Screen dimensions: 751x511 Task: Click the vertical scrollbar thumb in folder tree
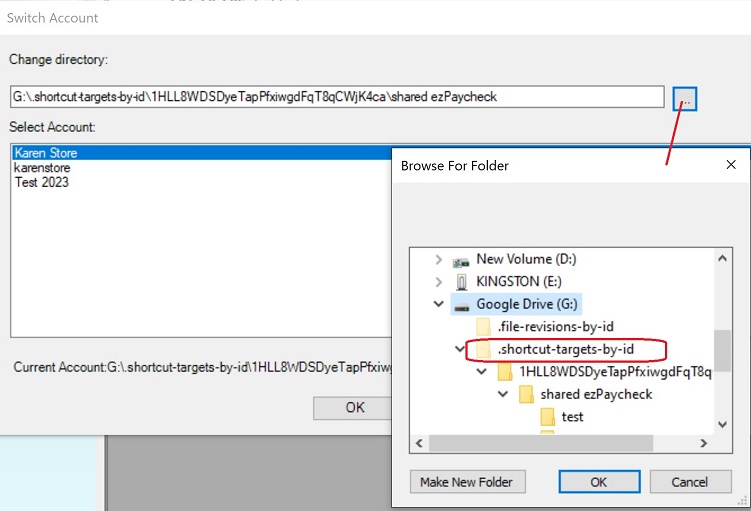pos(722,351)
